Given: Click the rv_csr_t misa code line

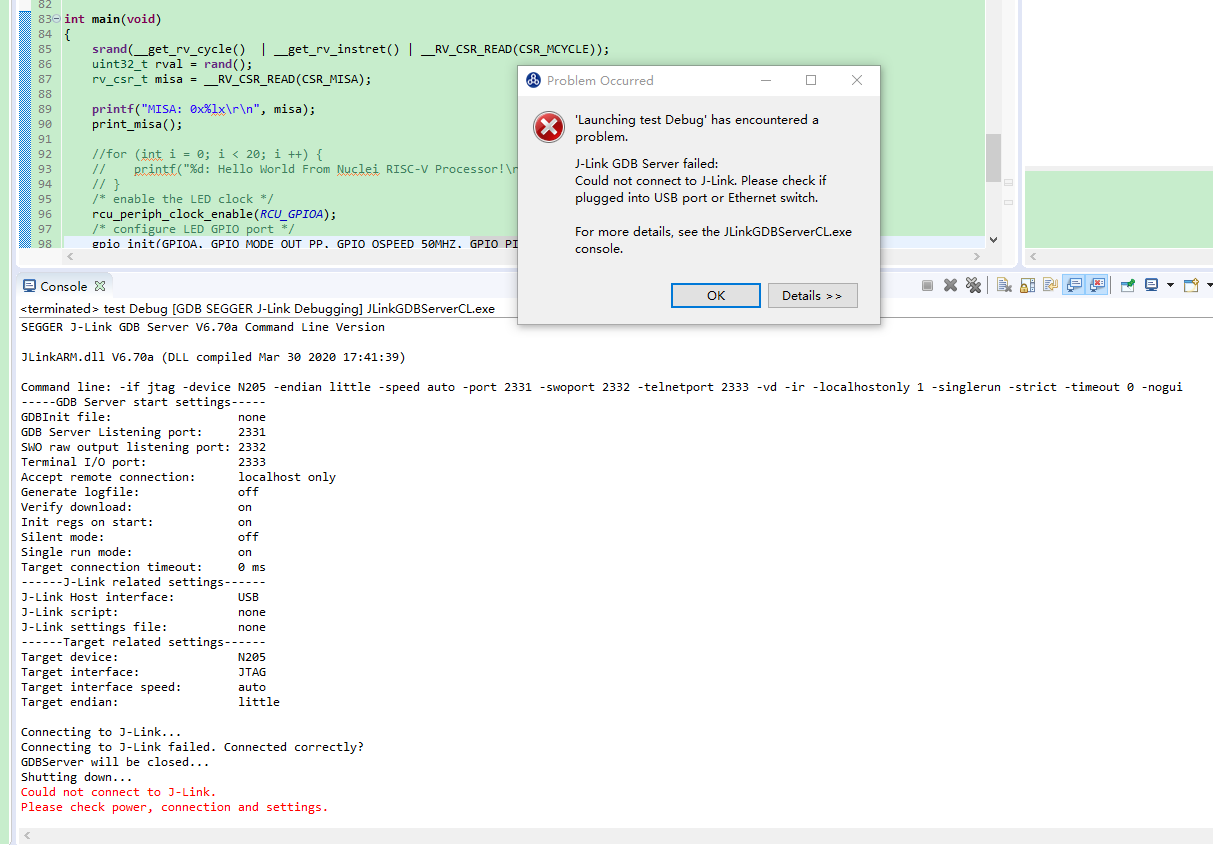Looking at the screenshot, I should coord(232,79).
